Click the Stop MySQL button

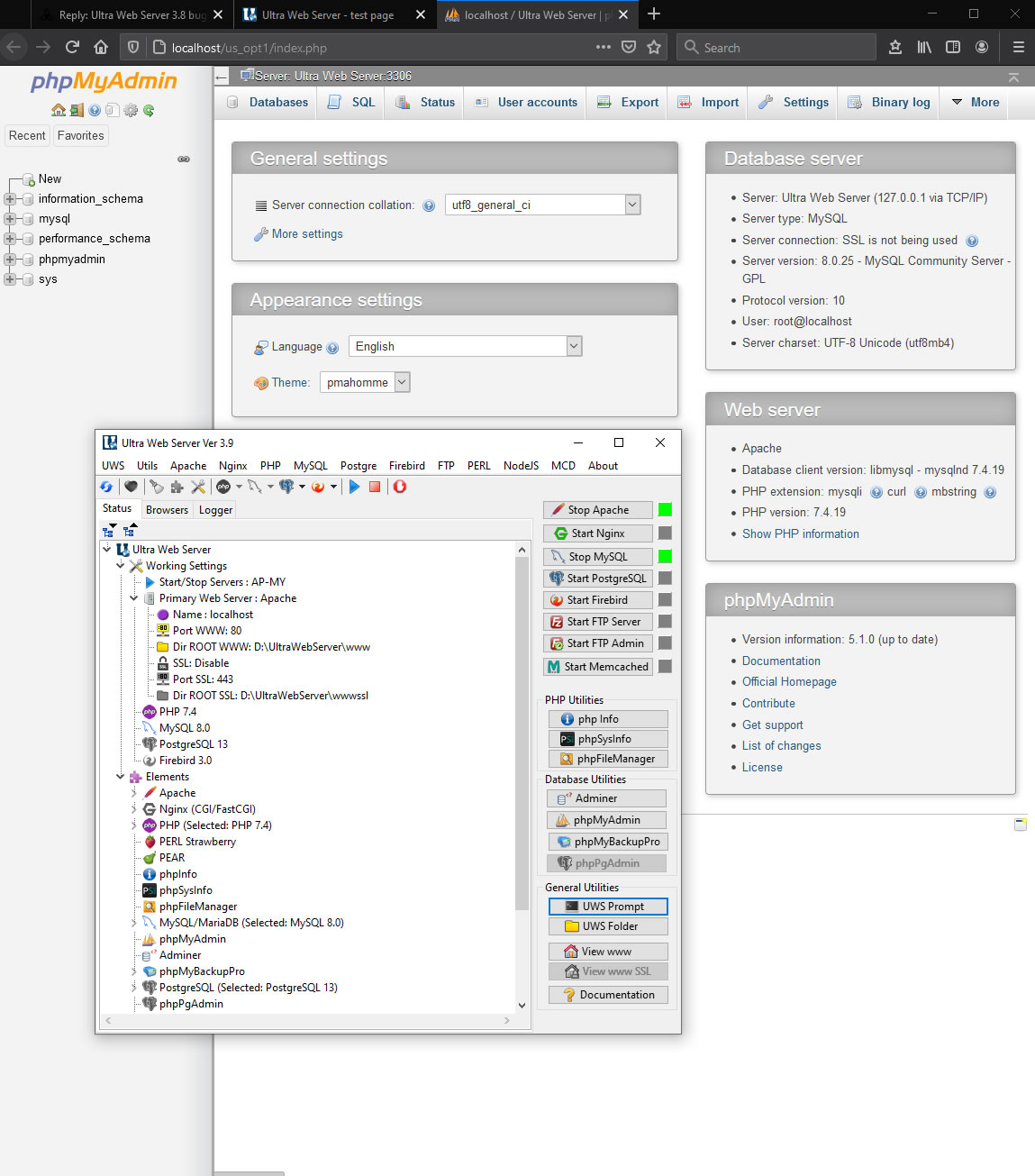[598, 557]
